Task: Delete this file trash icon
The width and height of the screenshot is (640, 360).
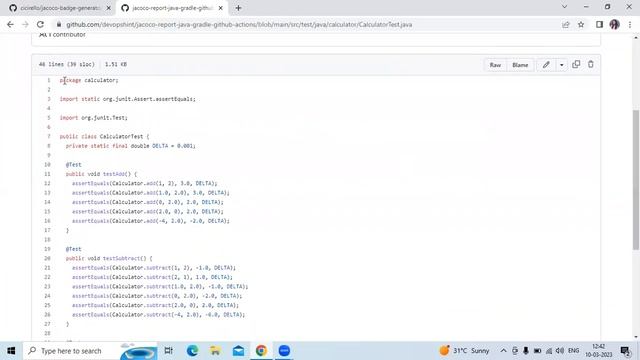Action: (x=591, y=64)
